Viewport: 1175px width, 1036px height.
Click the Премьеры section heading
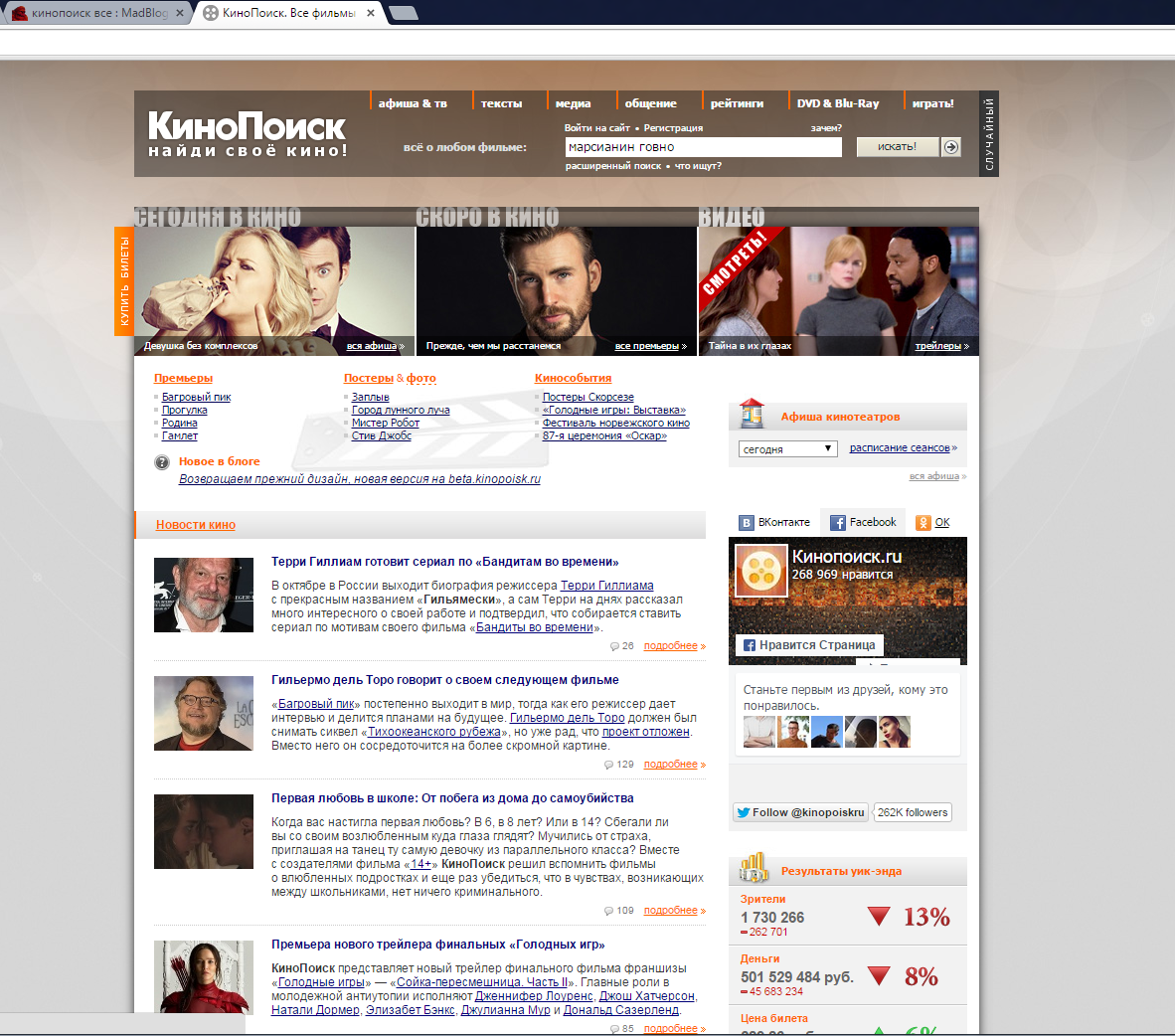click(184, 378)
